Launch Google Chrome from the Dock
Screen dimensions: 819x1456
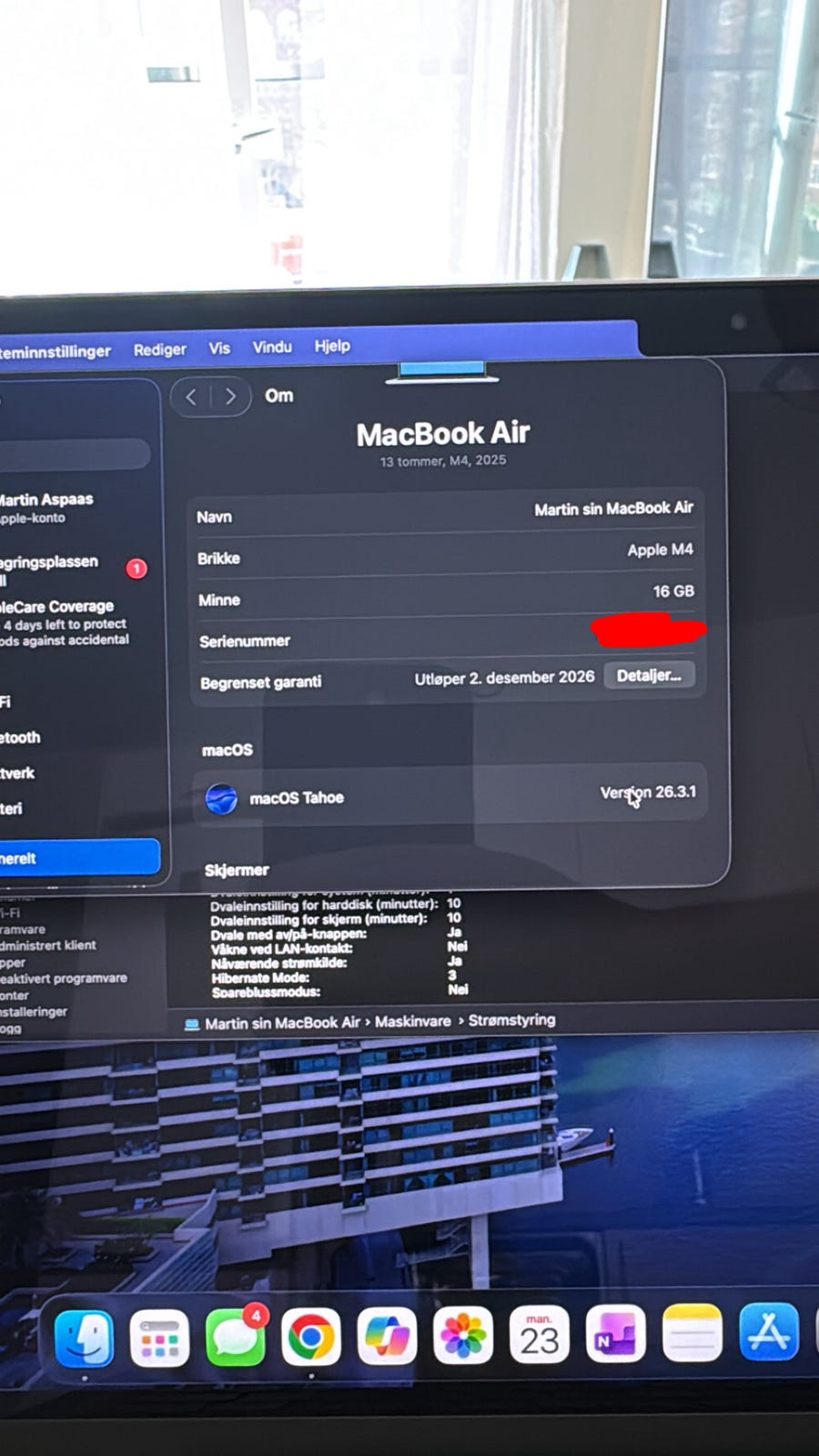(x=311, y=1337)
